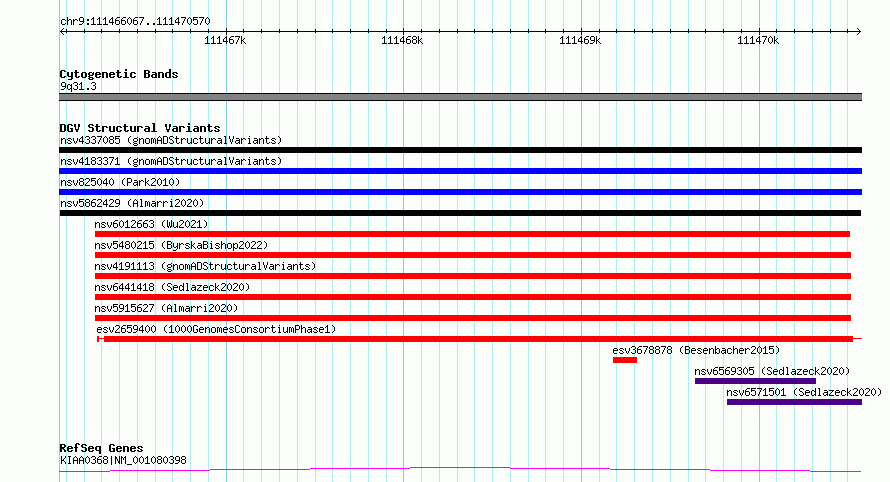Select the red bar under the nsv5915627 label
Image resolution: width=890 pixels, height=482 pixels.
[473, 318]
